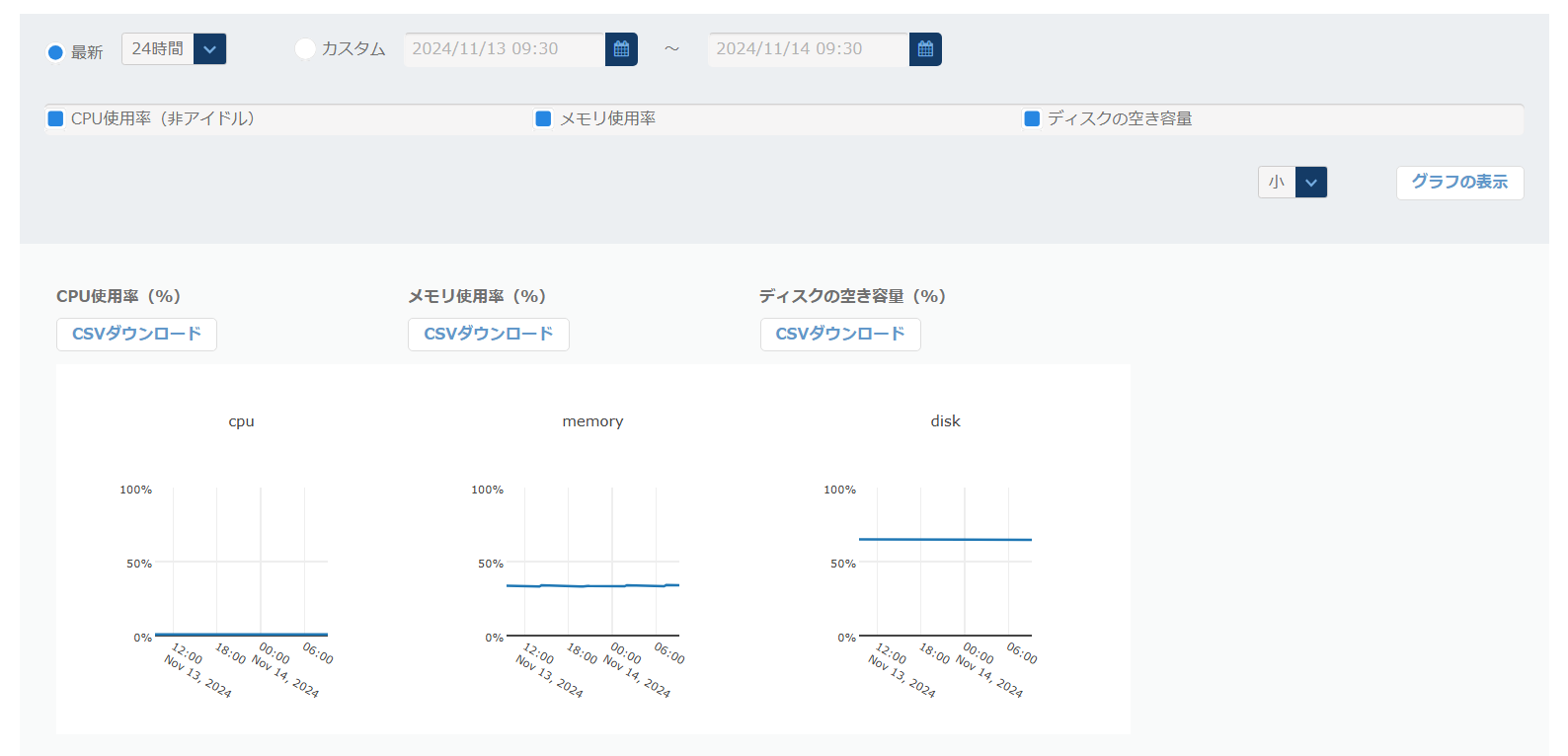Click the memory usage chart line

pos(592,586)
